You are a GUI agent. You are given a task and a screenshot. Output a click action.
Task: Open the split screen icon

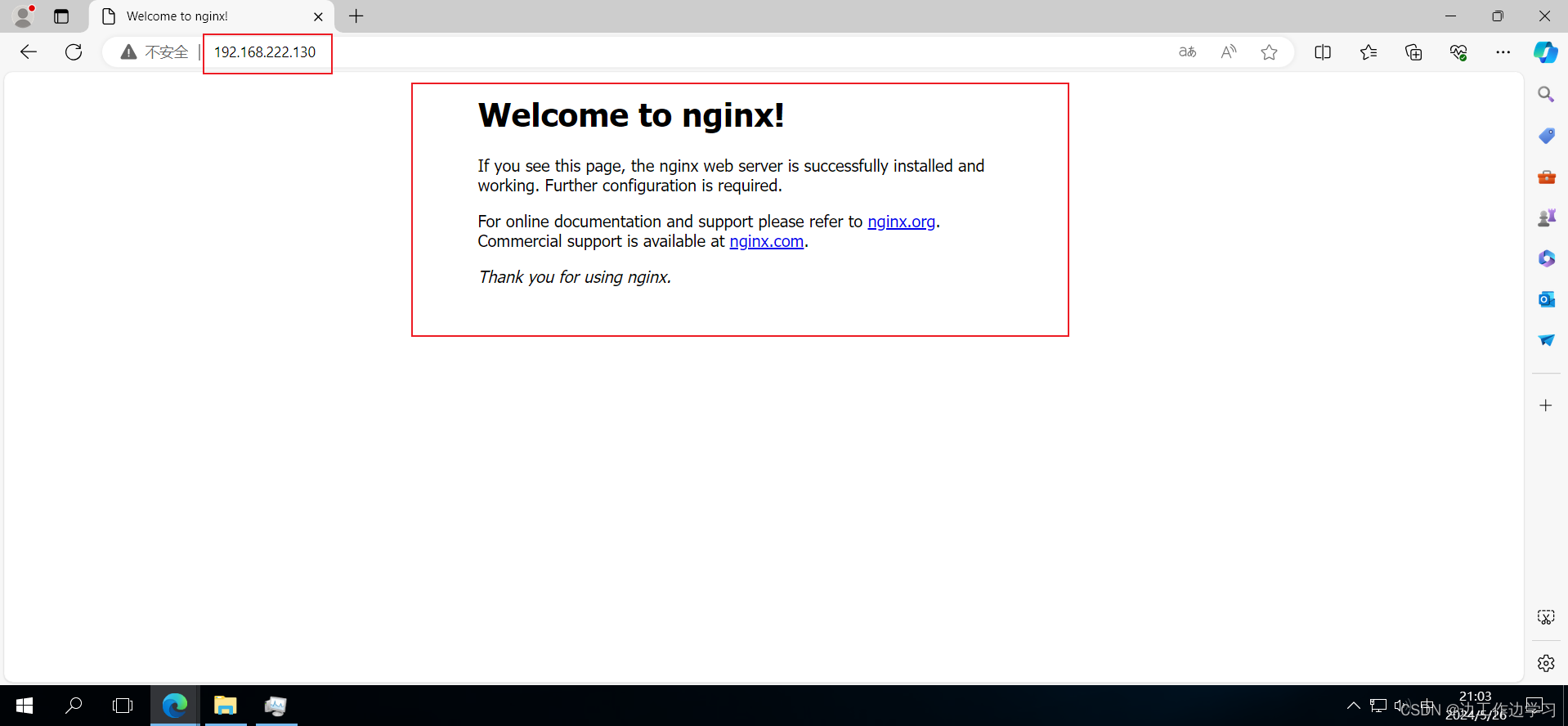tap(1323, 52)
